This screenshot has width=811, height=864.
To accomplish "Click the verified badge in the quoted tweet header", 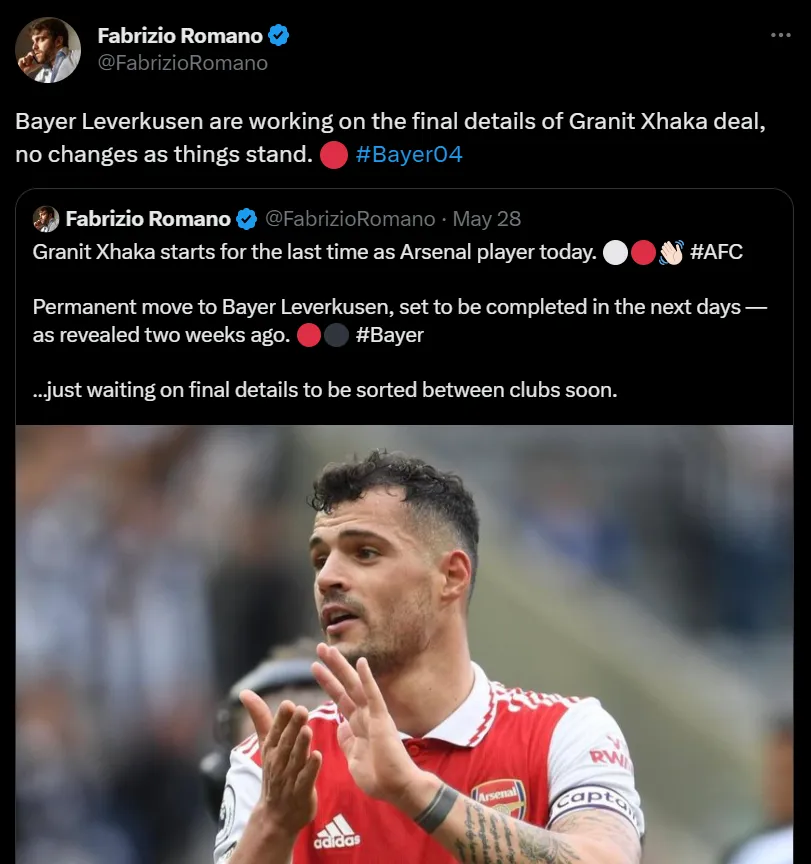I will pos(246,218).
